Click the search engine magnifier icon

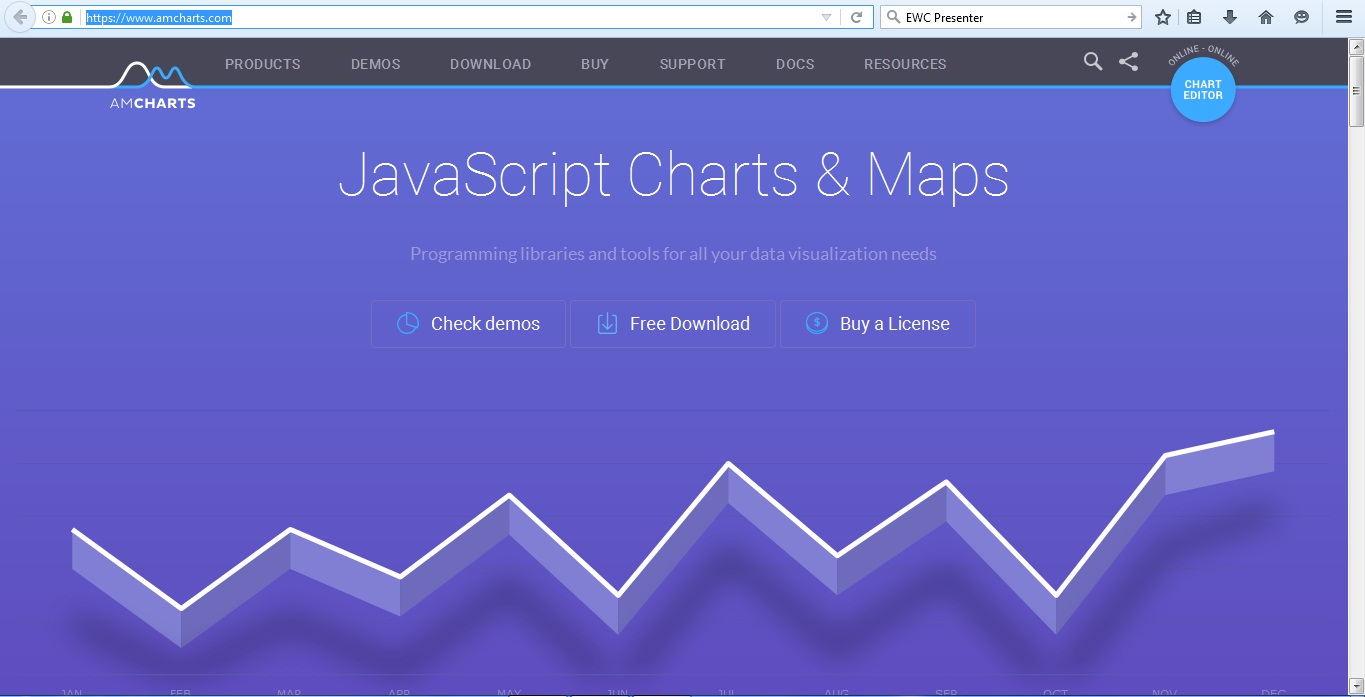click(x=894, y=17)
